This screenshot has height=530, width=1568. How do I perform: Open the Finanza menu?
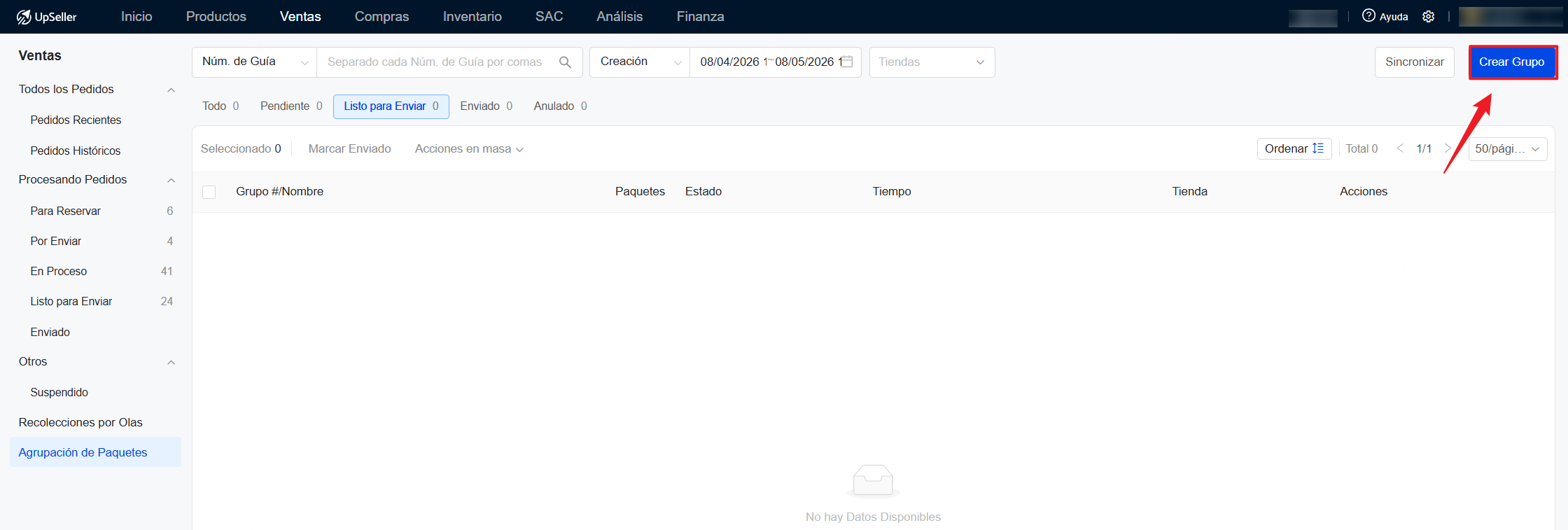click(701, 16)
